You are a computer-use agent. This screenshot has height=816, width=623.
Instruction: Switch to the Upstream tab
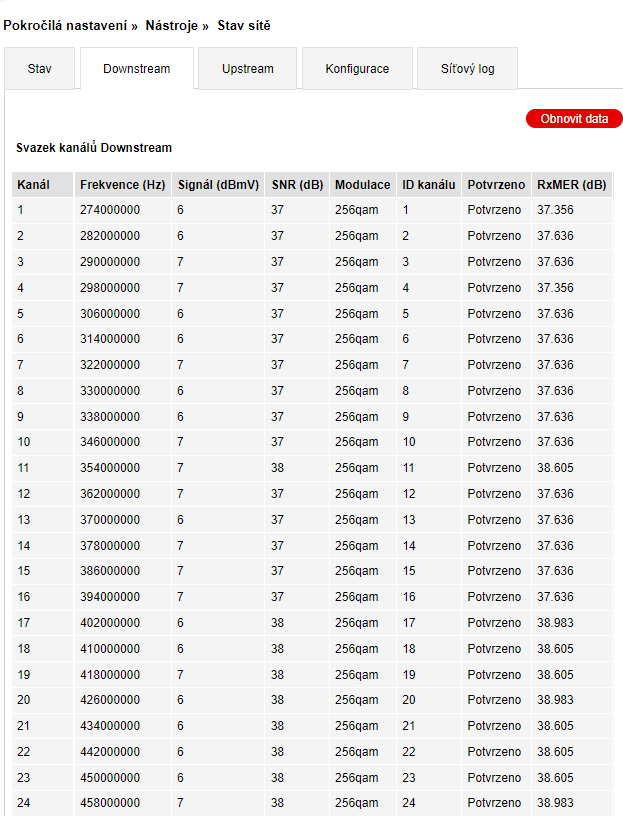click(x=248, y=69)
